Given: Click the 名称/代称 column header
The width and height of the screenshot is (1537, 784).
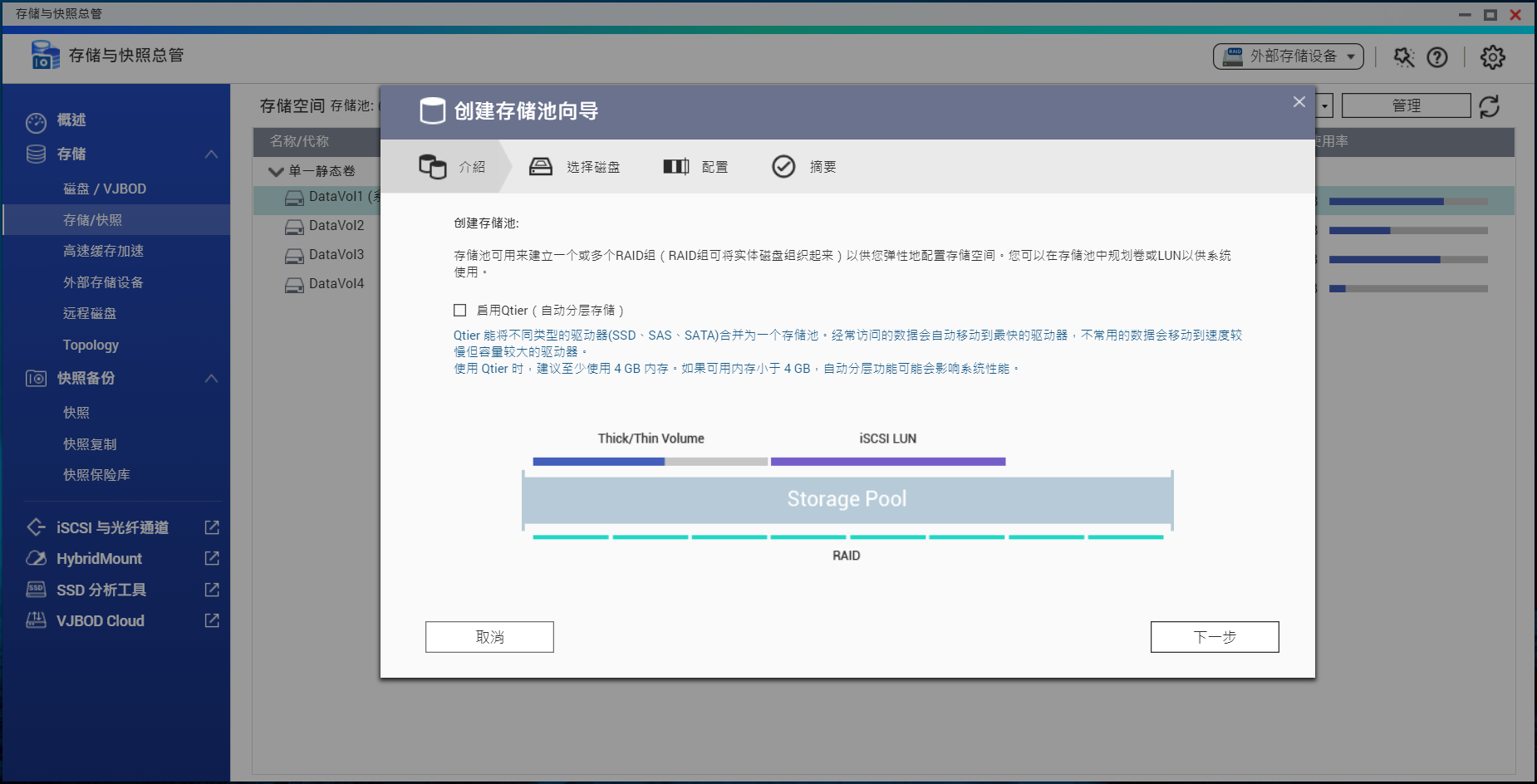Looking at the screenshot, I should coord(299,141).
